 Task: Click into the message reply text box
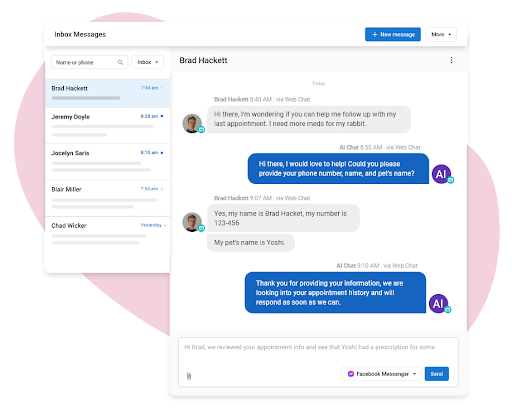(318, 353)
